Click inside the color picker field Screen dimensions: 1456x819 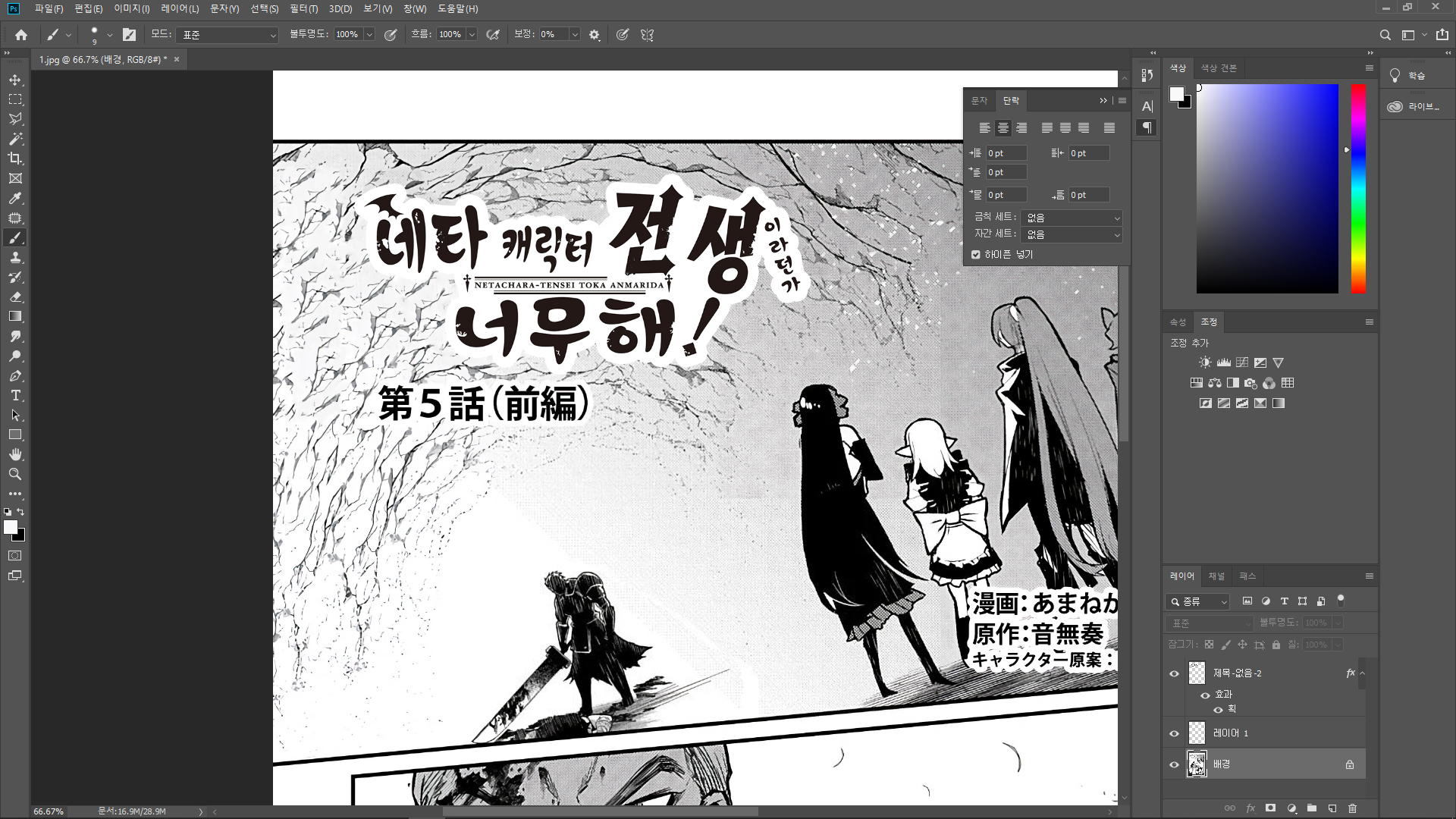tap(1267, 189)
